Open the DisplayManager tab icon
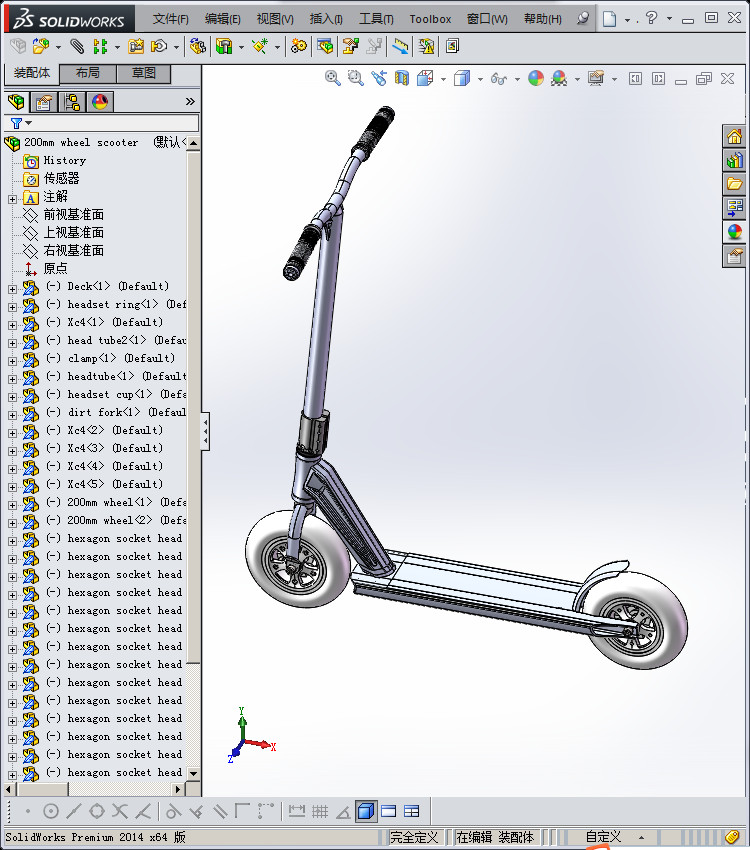This screenshot has width=750, height=850. click(x=100, y=101)
